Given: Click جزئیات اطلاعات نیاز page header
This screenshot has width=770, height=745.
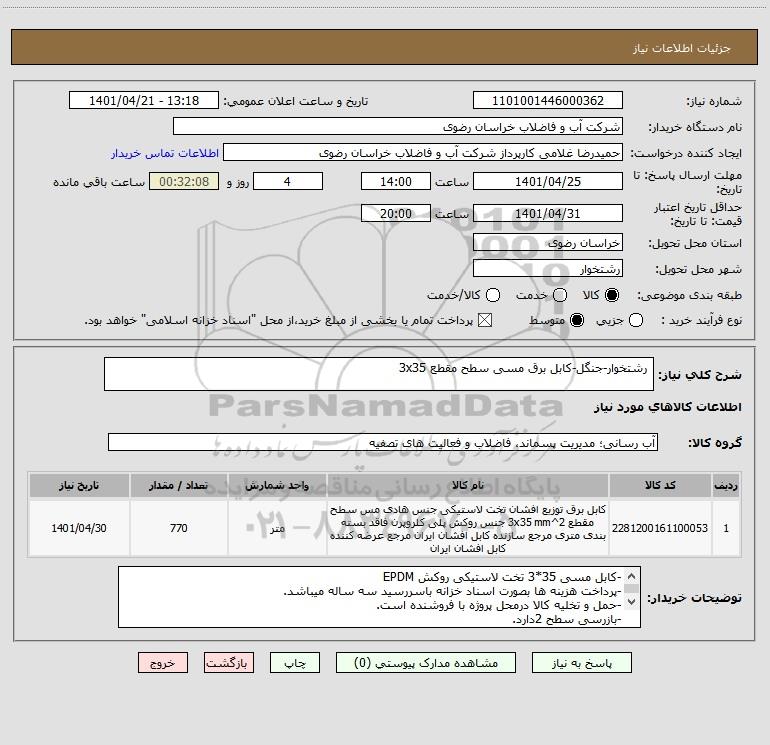Looking at the screenshot, I should (x=682, y=48).
